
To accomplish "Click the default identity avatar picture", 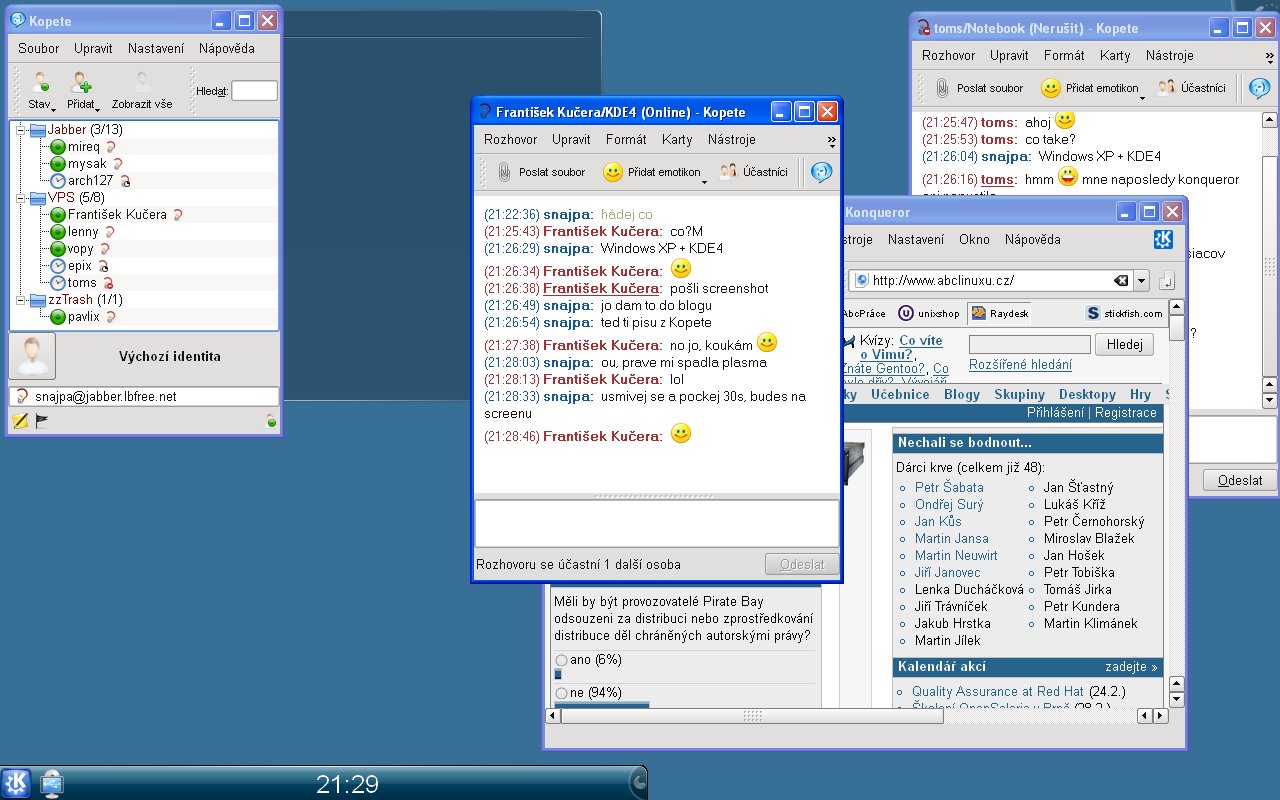I will pyautogui.click(x=32, y=357).
